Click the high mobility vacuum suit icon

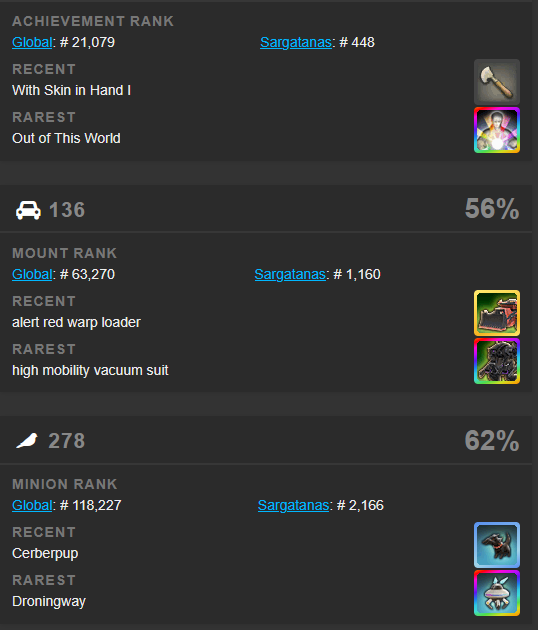point(497,361)
